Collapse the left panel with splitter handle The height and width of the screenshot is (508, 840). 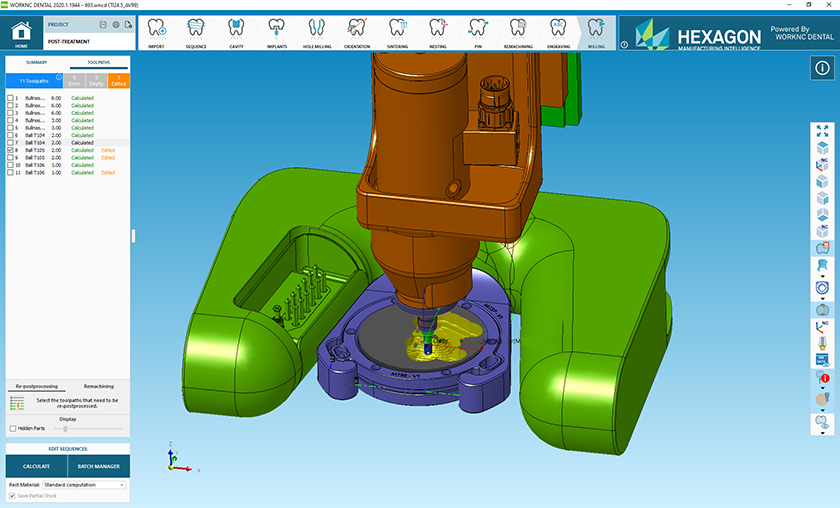[x=133, y=235]
